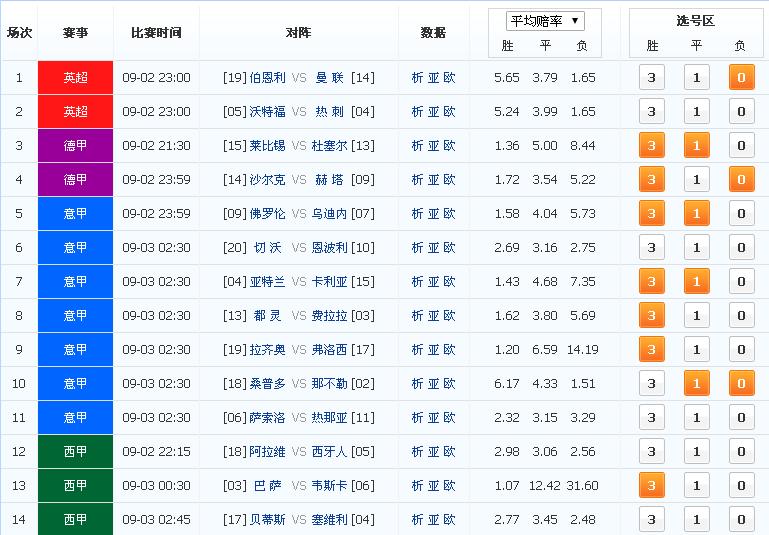Select draw 1 for 沙尔克 vs 赫塔
769x535 pixels.
click(696, 179)
